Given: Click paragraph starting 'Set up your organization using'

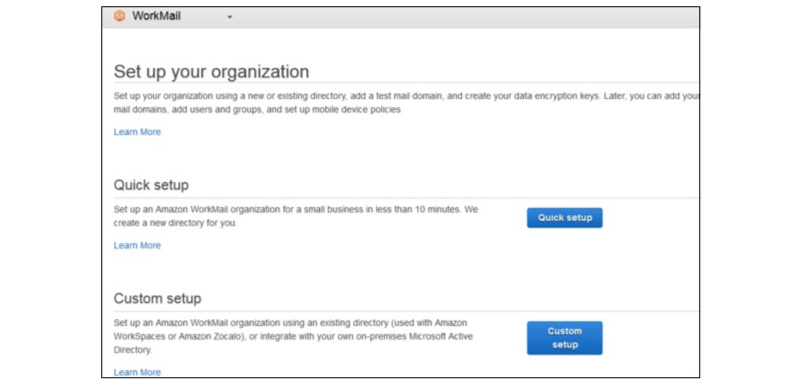Looking at the screenshot, I should [x=406, y=103].
